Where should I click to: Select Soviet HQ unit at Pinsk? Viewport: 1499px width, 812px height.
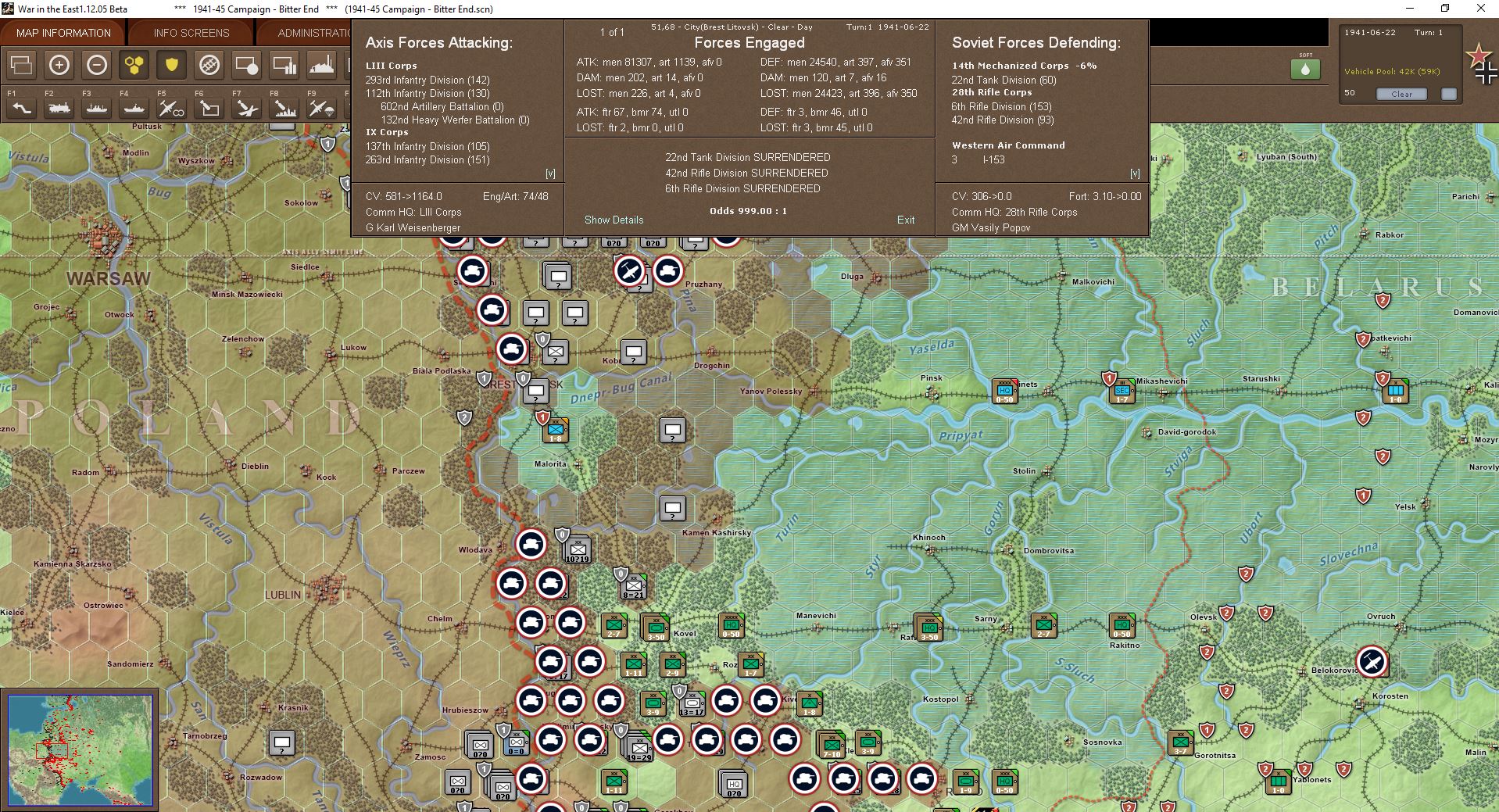point(1005,391)
